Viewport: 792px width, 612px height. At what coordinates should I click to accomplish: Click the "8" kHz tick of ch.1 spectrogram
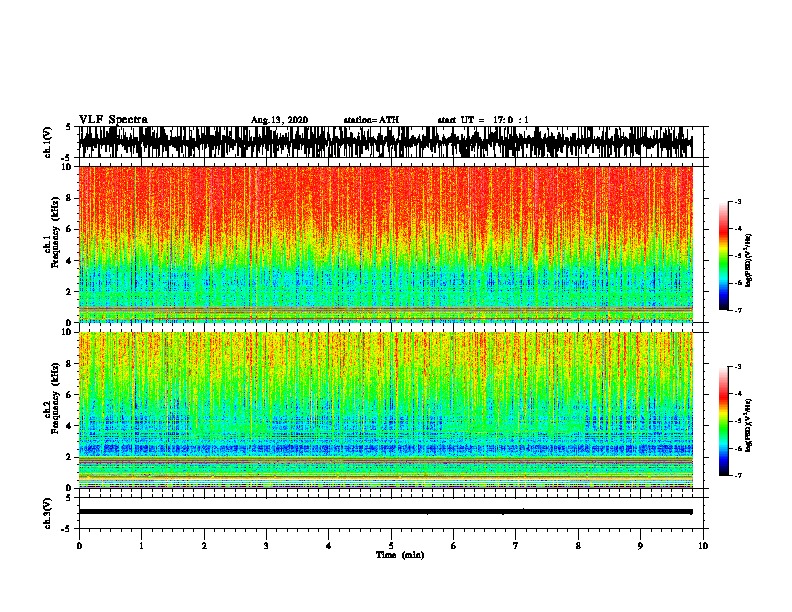pyautogui.click(x=70, y=198)
